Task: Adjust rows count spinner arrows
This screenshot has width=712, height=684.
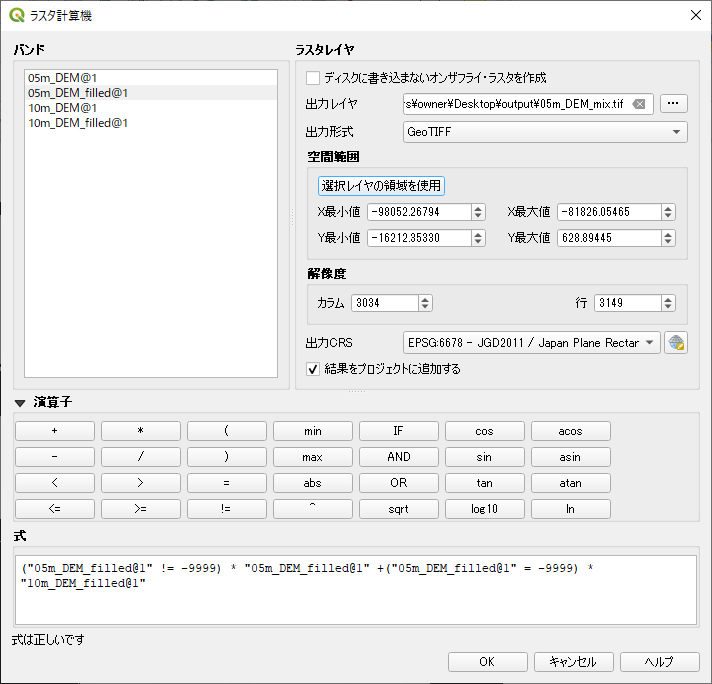Action: click(x=668, y=303)
